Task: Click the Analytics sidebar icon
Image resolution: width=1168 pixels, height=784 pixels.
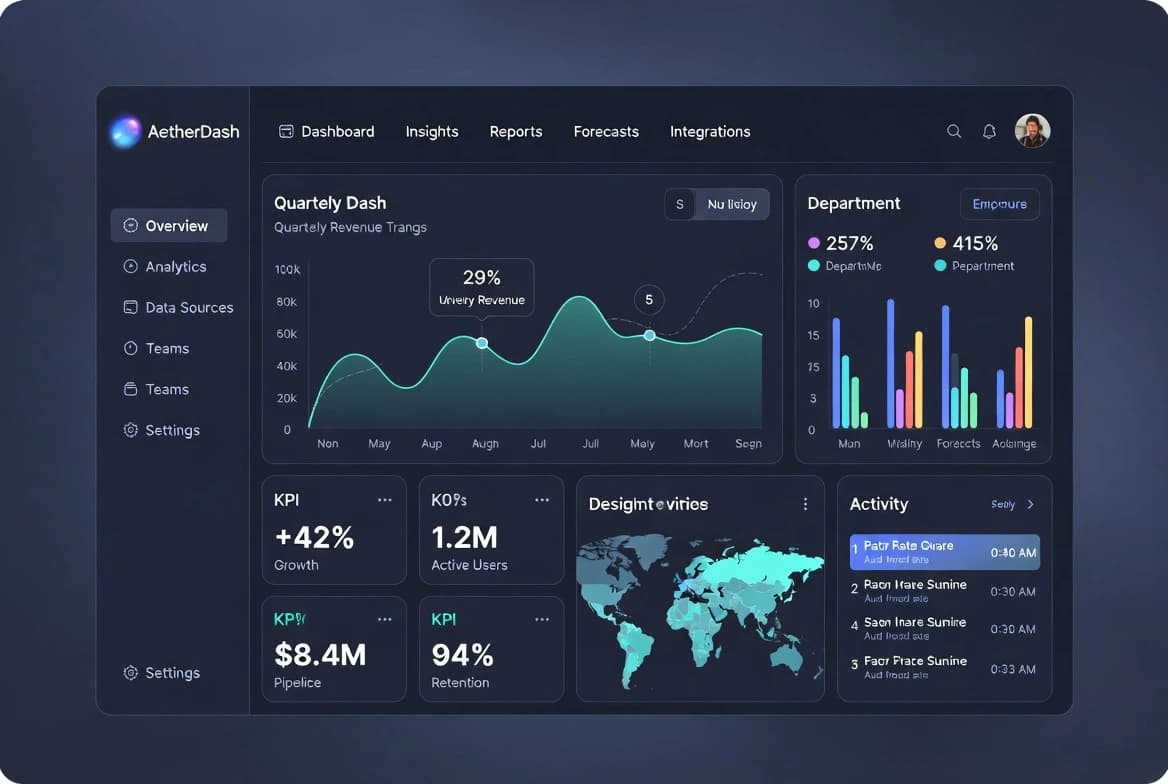Action: [x=130, y=266]
